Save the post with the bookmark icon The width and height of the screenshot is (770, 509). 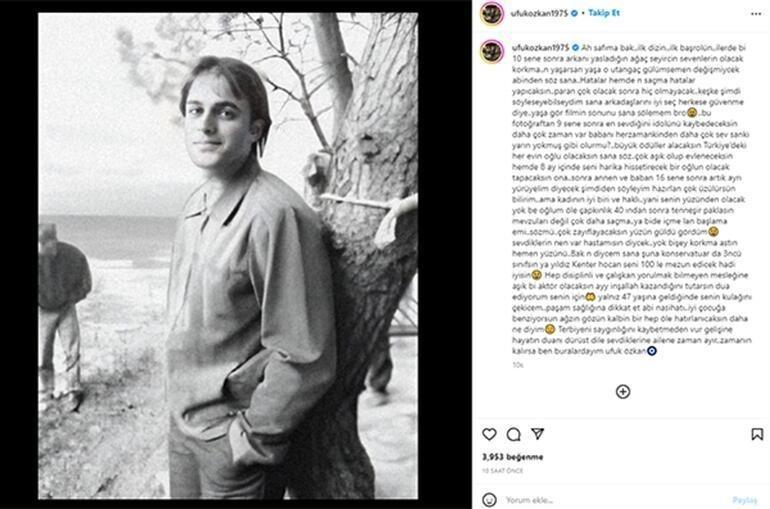pyautogui.click(x=757, y=435)
